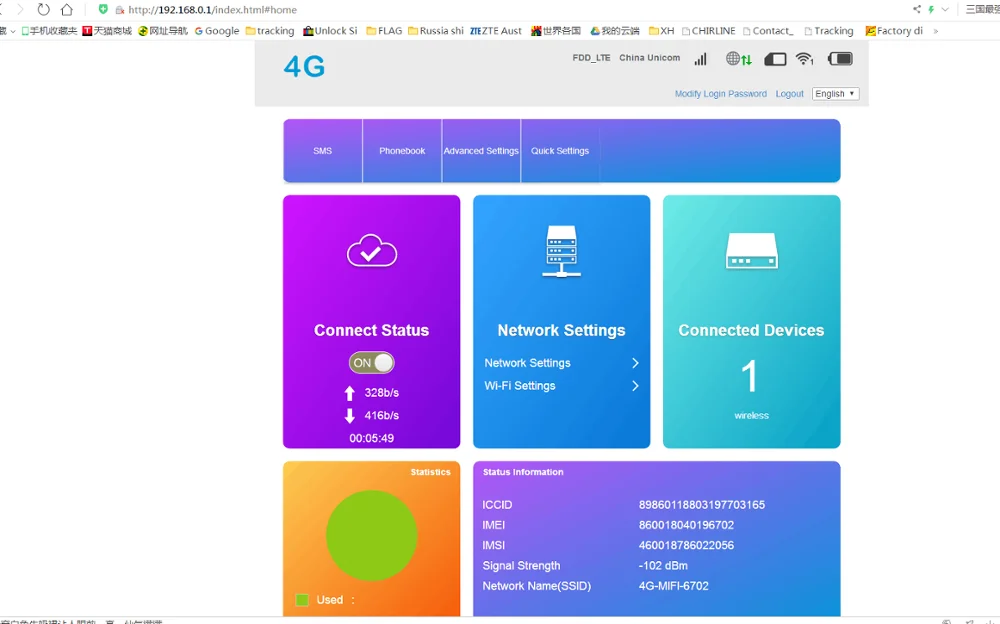This screenshot has width=1000, height=624.
Task: Open the Contact_ bookmark
Action: (768, 31)
